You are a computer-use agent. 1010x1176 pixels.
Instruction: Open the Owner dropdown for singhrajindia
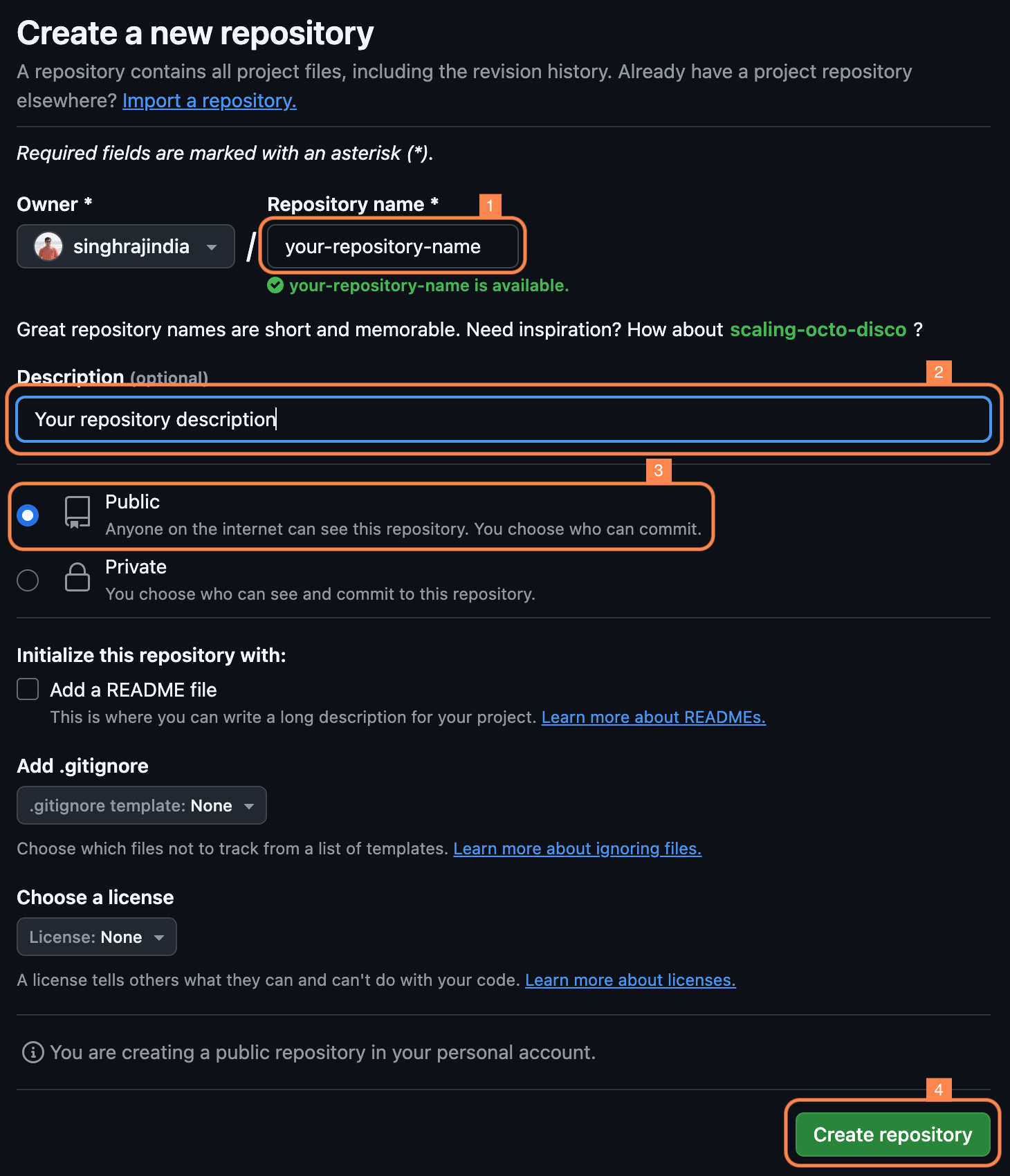click(x=126, y=246)
